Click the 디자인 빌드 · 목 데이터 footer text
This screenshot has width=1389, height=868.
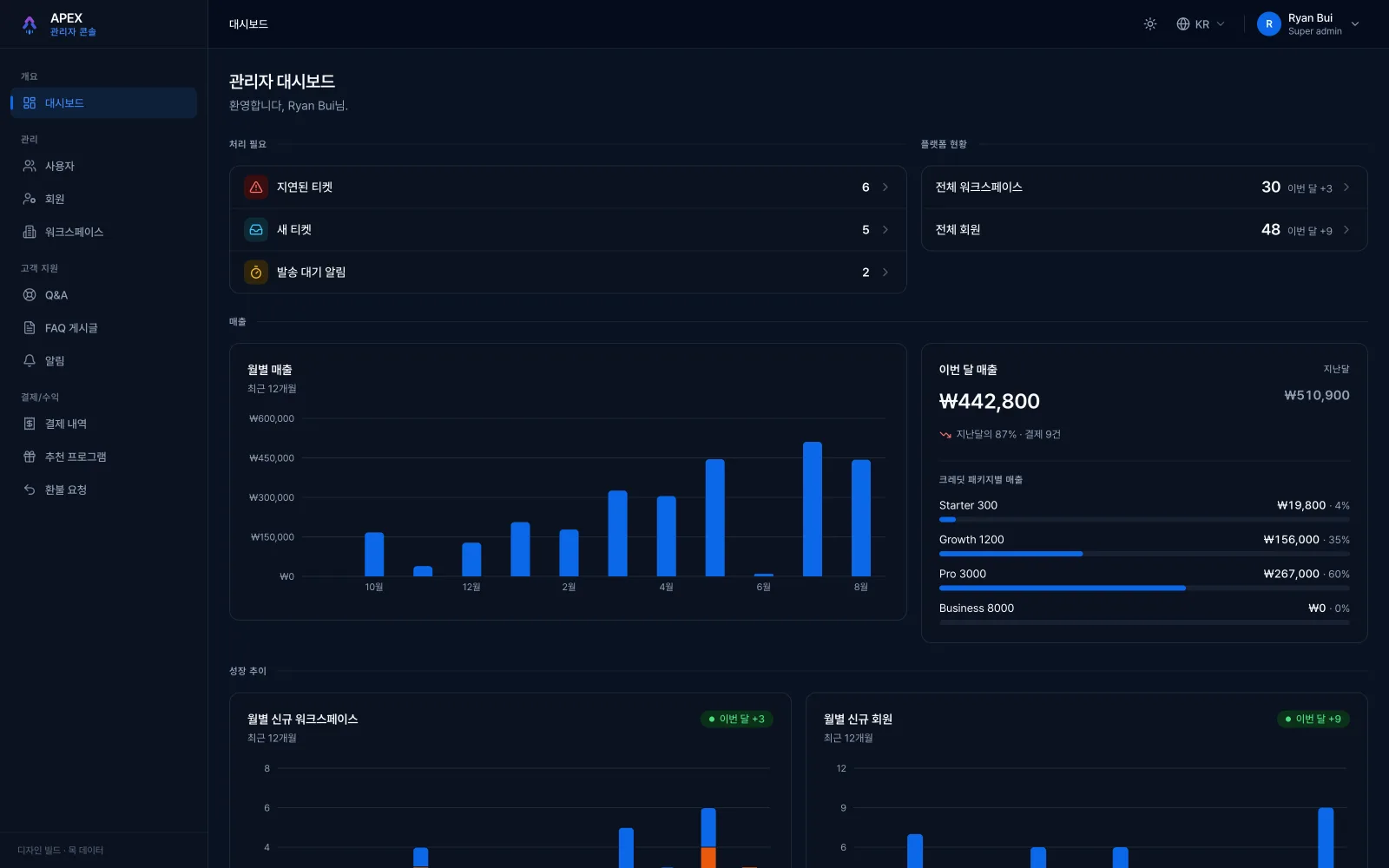tap(61, 851)
